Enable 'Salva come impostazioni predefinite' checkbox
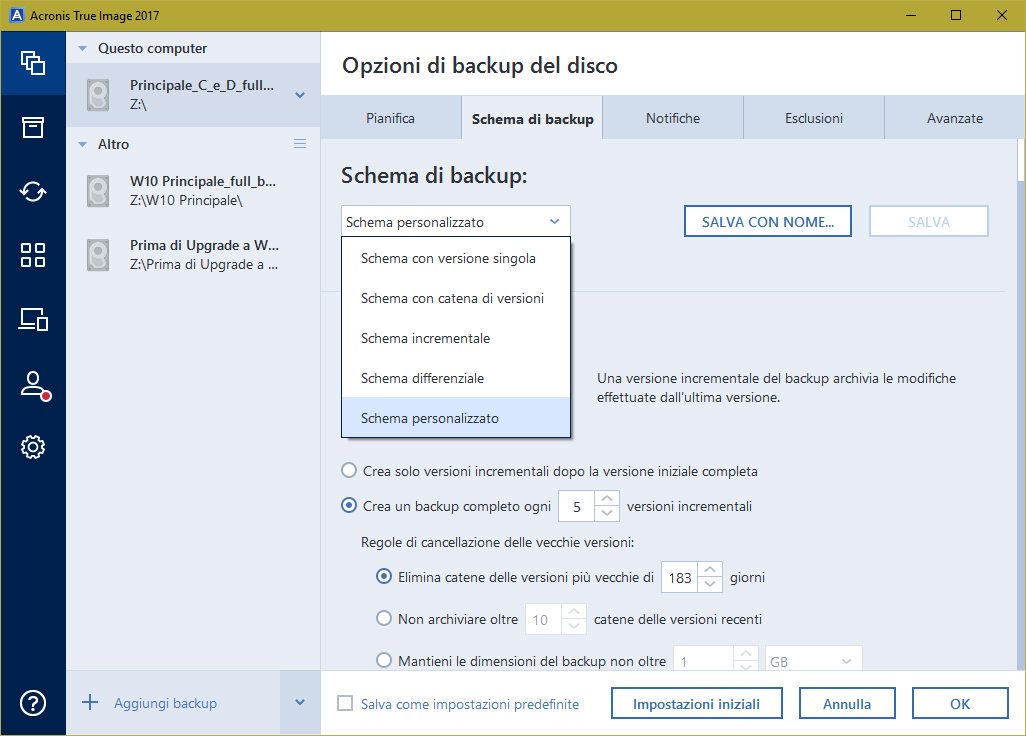 (x=346, y=704)
